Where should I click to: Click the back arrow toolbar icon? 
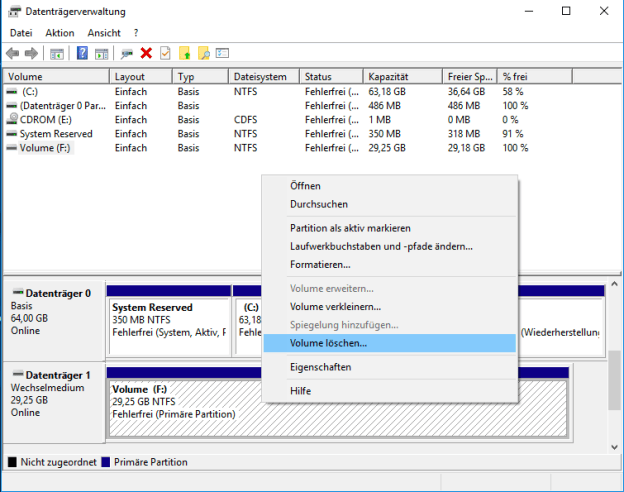click(13, 53)
